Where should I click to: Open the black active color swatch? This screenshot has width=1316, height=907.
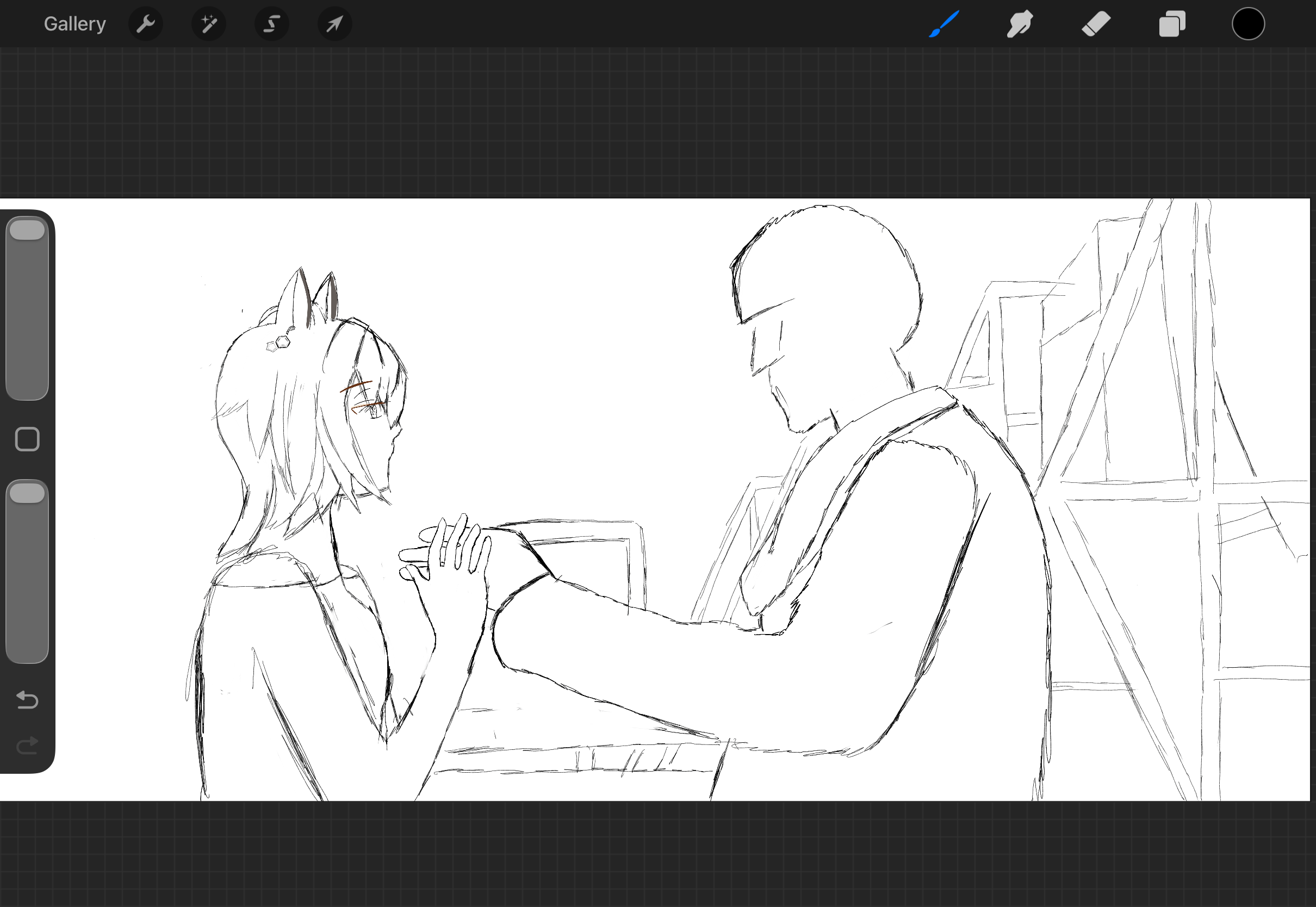coord(1248,24)
